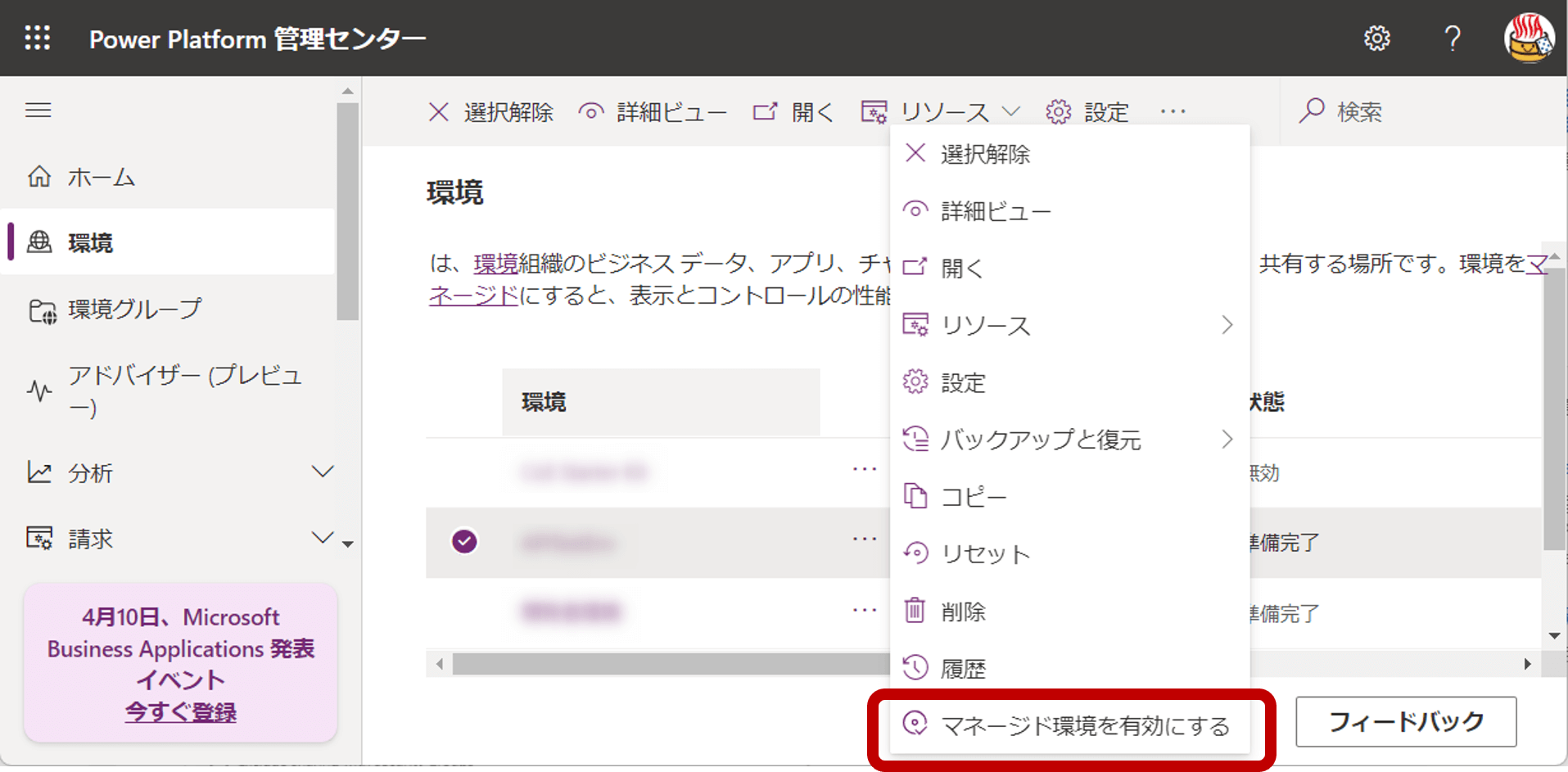Screen dimensions: 1568x772
Task: Open the settings gear in the header
Action: [x=1377, y=38]
